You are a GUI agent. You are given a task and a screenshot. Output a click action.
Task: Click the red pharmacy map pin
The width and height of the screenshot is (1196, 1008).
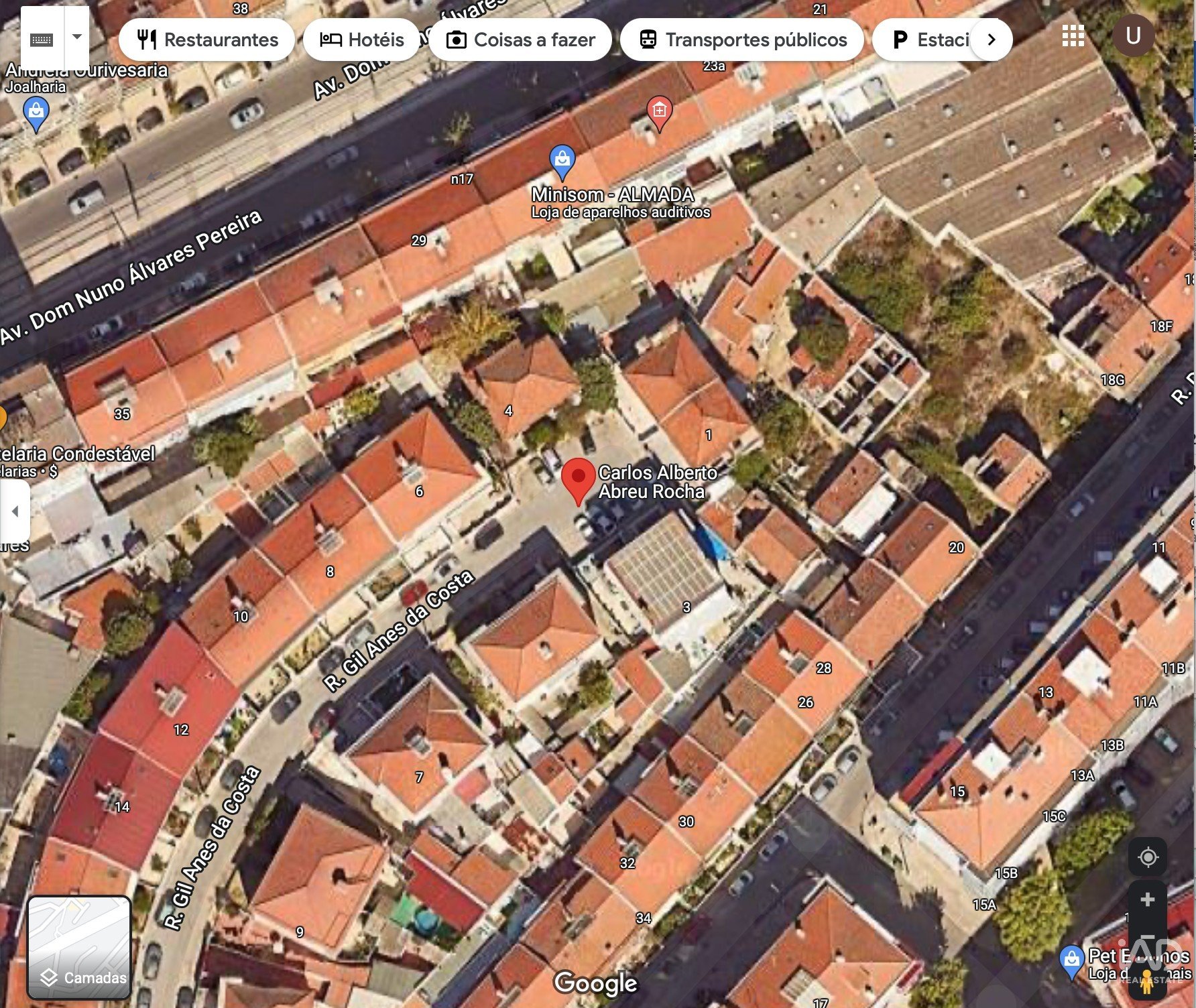pos(659,111)
